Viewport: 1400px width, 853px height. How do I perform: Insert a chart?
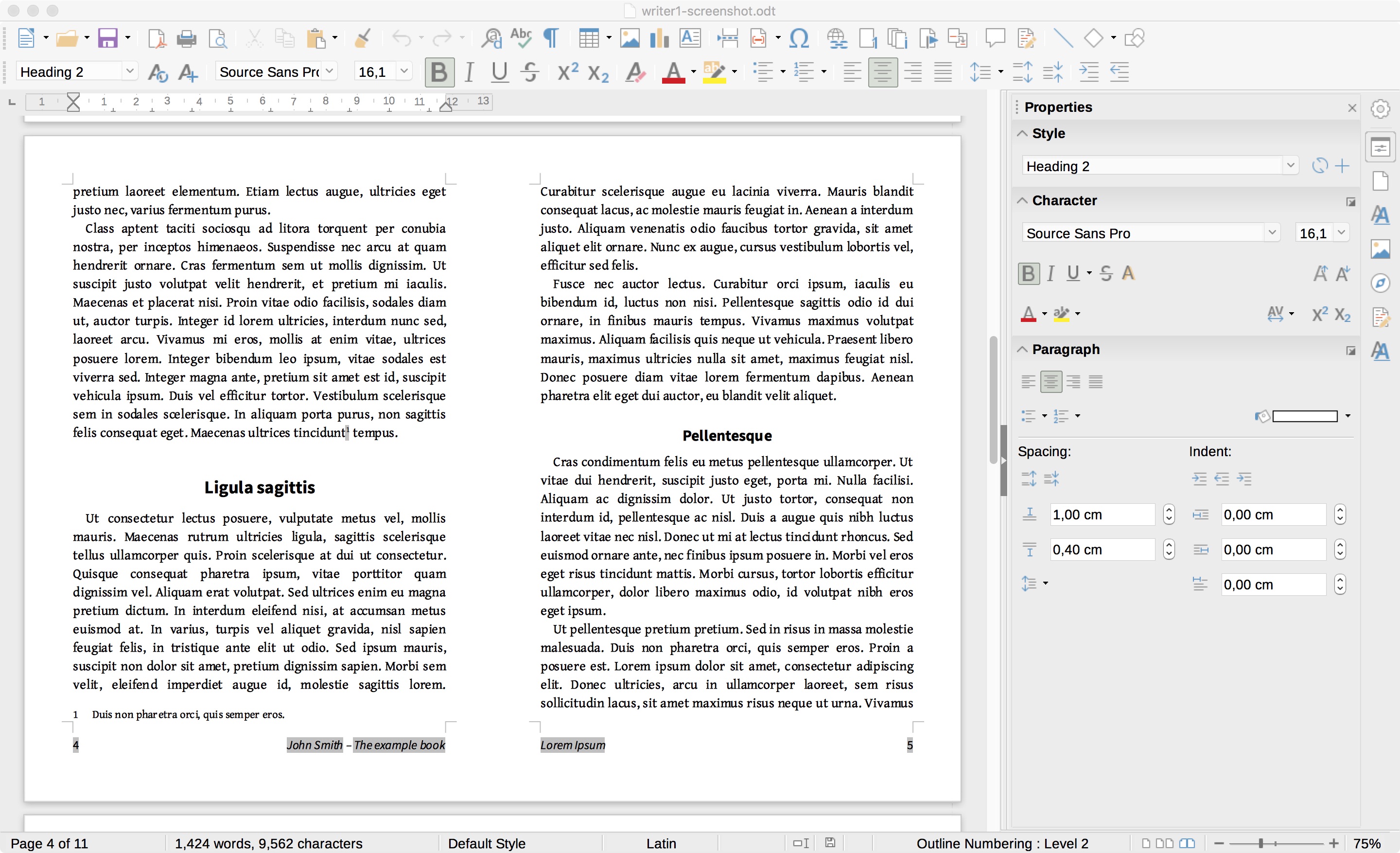click(x=658, y=38)
